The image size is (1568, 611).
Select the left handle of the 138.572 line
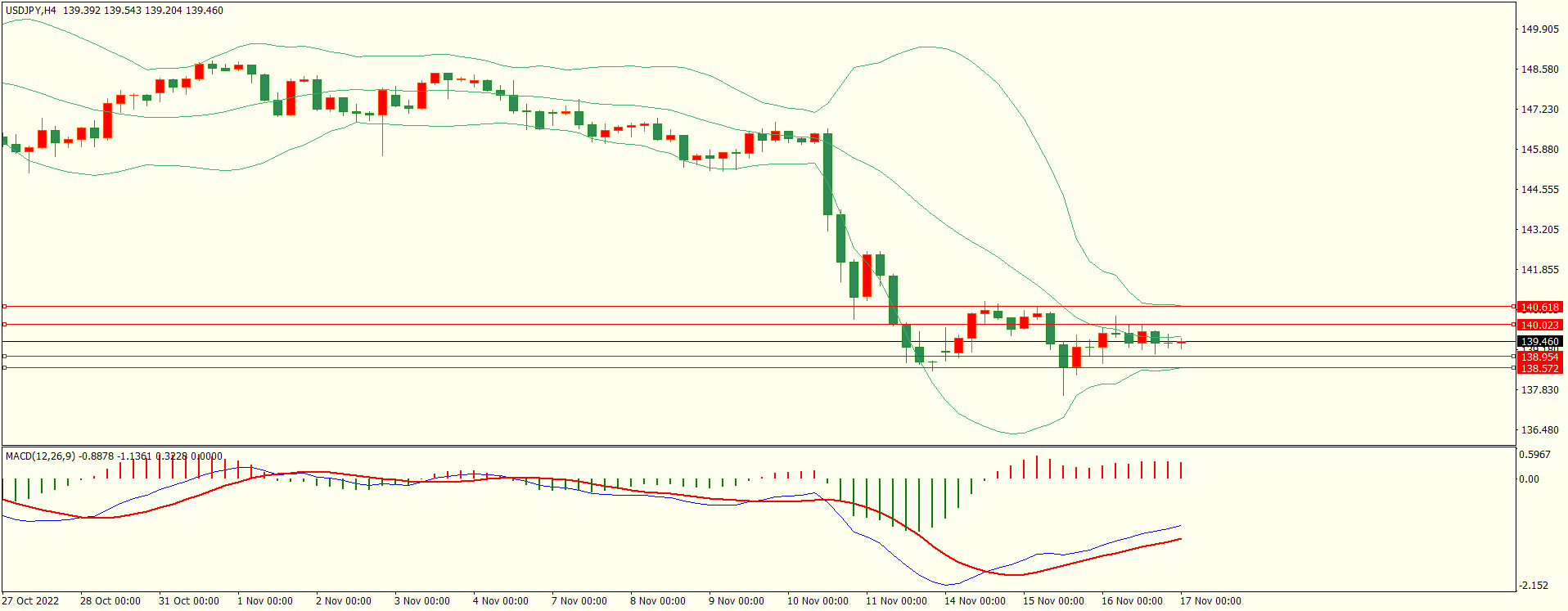(x=4, y=368)
